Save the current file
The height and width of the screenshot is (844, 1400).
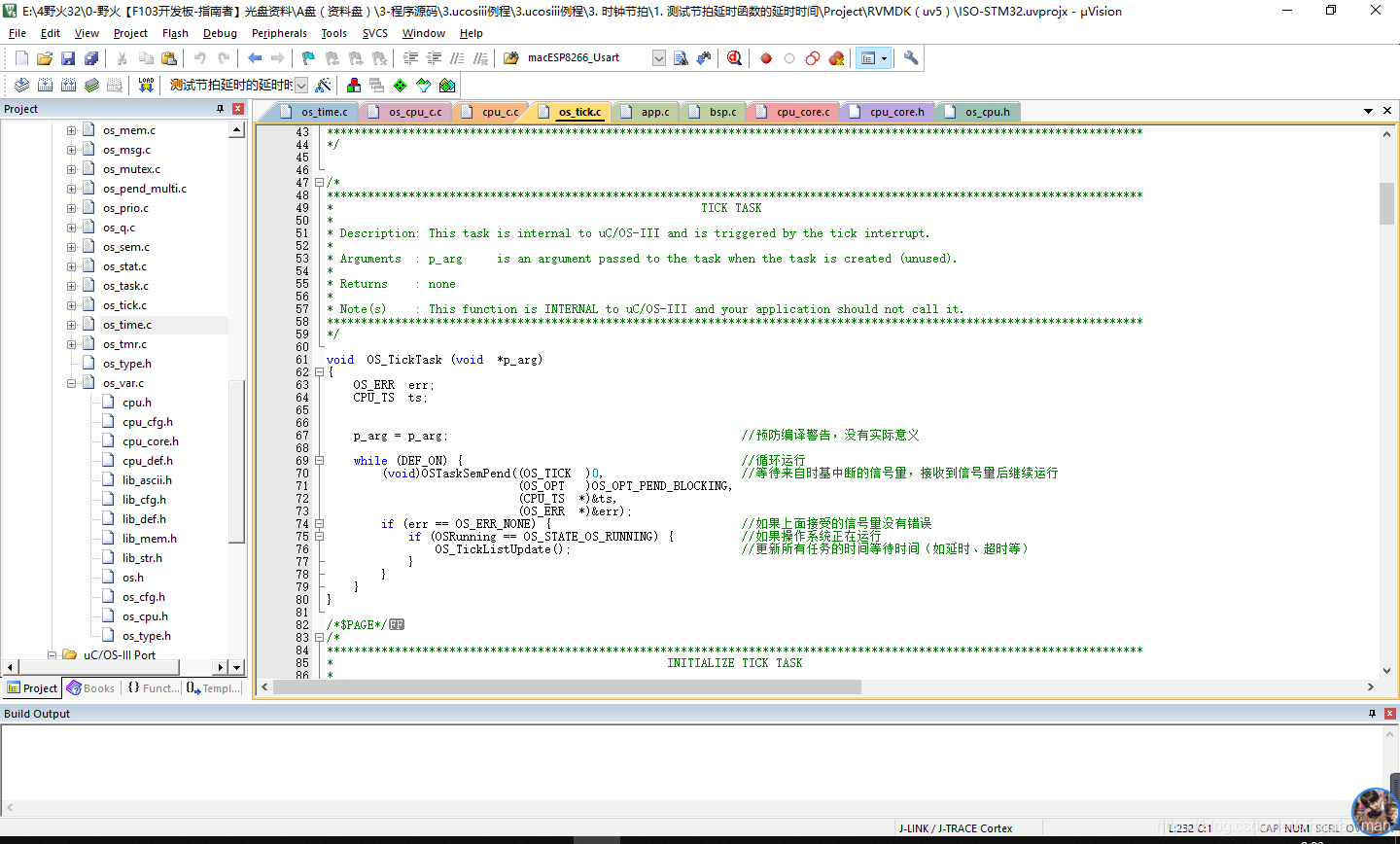pos(68,58)
